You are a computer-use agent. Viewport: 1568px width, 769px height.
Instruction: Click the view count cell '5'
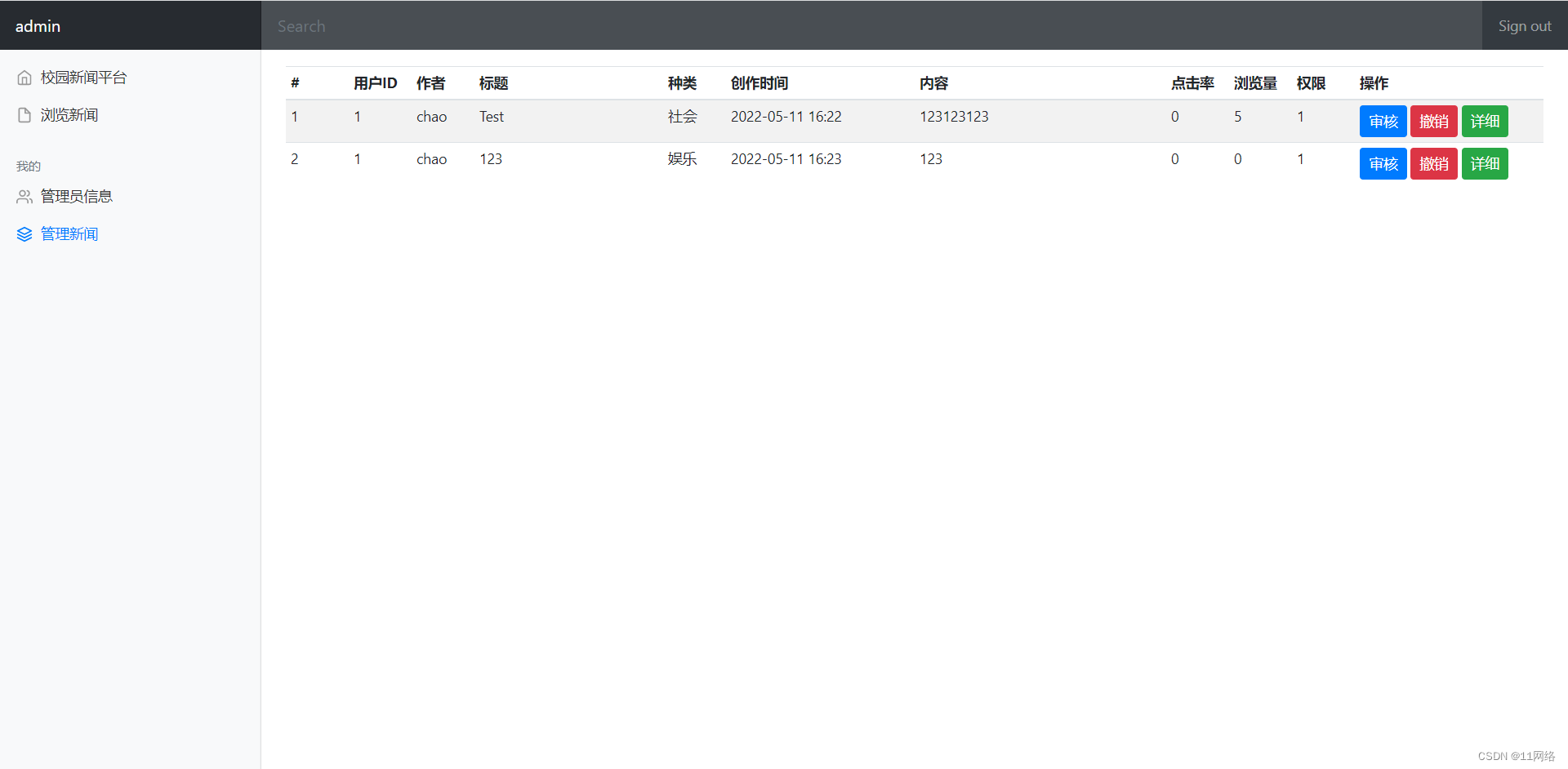(x=1238, y=117)
